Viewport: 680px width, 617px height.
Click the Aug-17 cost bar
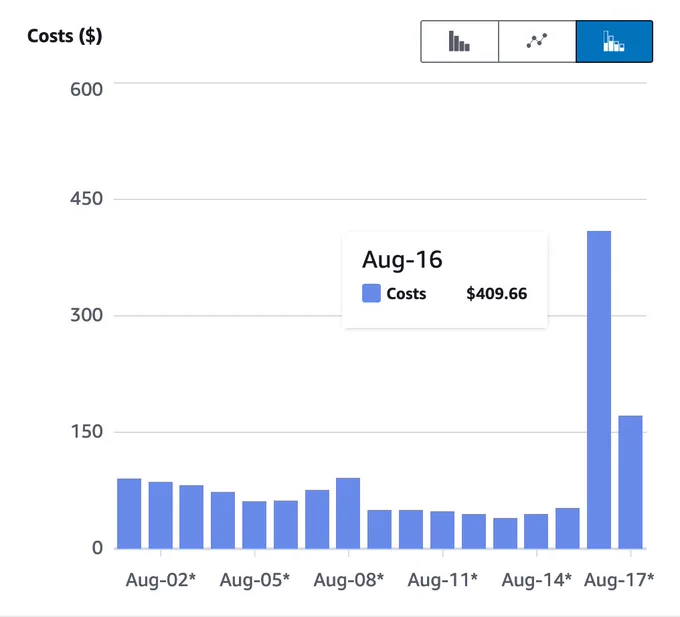[630, 482]
